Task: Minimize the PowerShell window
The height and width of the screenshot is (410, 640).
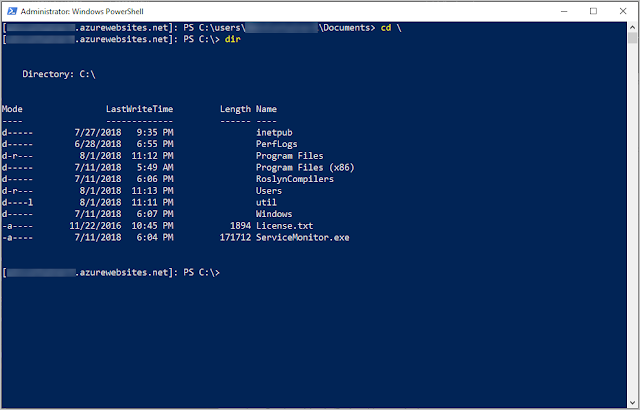Action: coord(564,11)
